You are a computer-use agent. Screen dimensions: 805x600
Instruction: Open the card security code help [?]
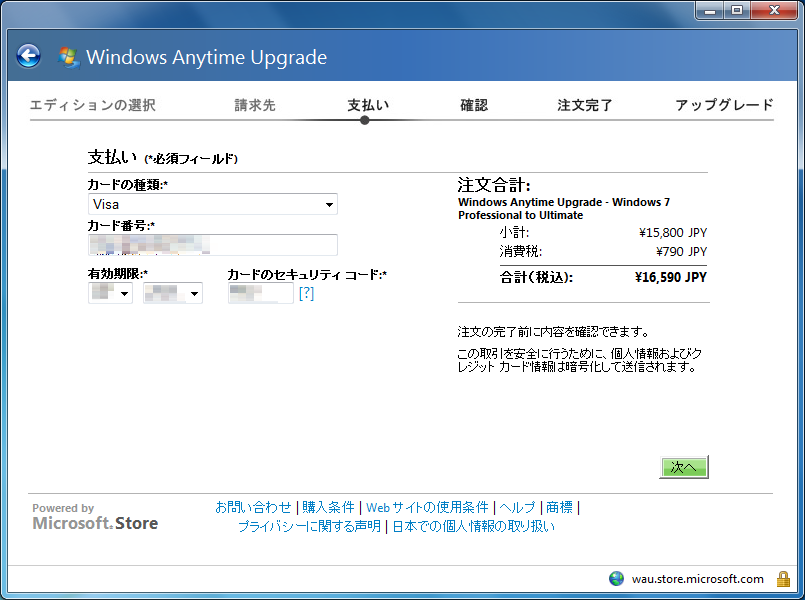306,293
